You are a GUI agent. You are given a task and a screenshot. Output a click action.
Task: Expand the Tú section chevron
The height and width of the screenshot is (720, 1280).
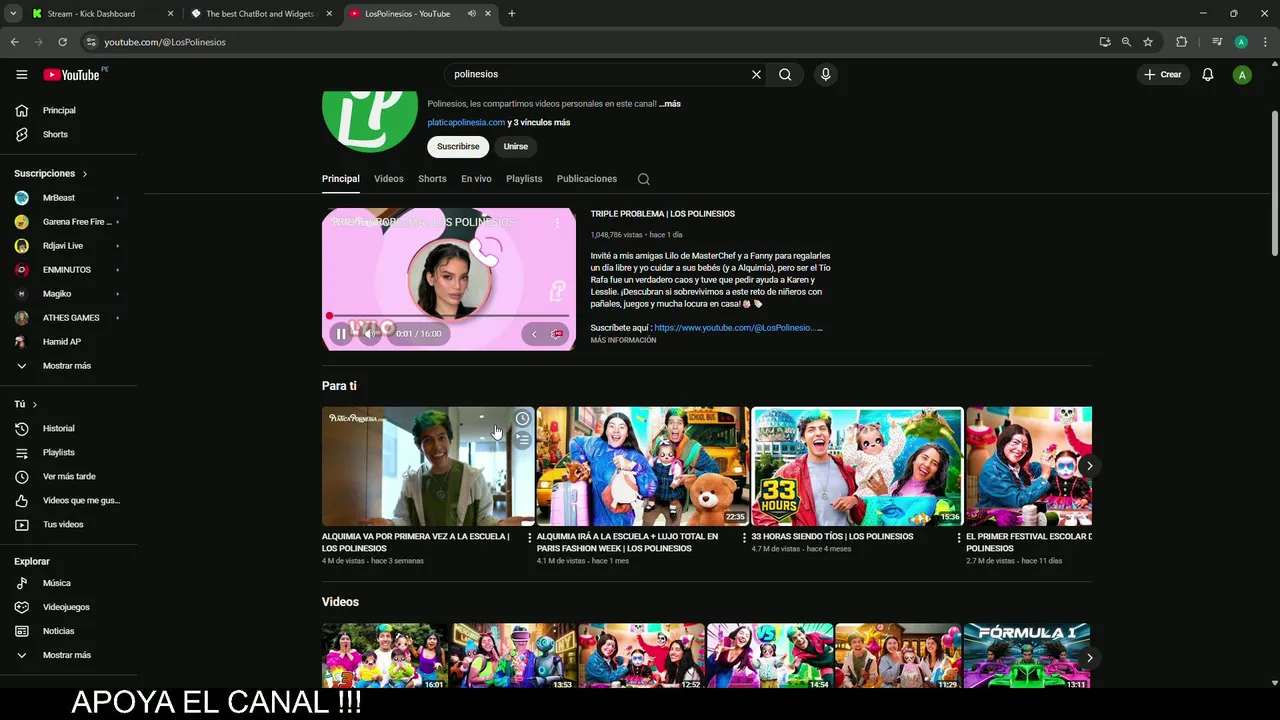pyautogui.click(x=35, y=404)
